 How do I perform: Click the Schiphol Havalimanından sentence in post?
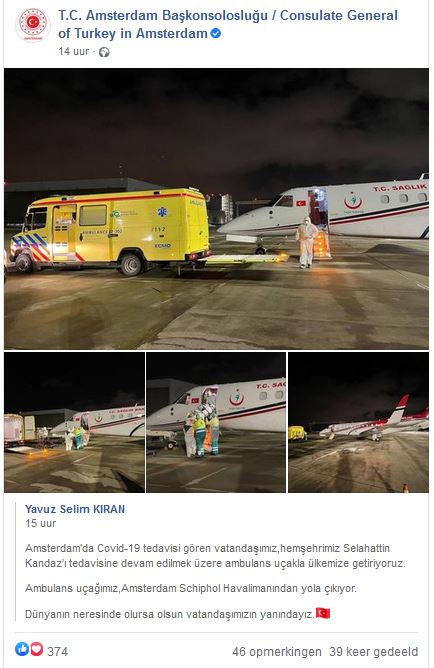pos(191,588)
